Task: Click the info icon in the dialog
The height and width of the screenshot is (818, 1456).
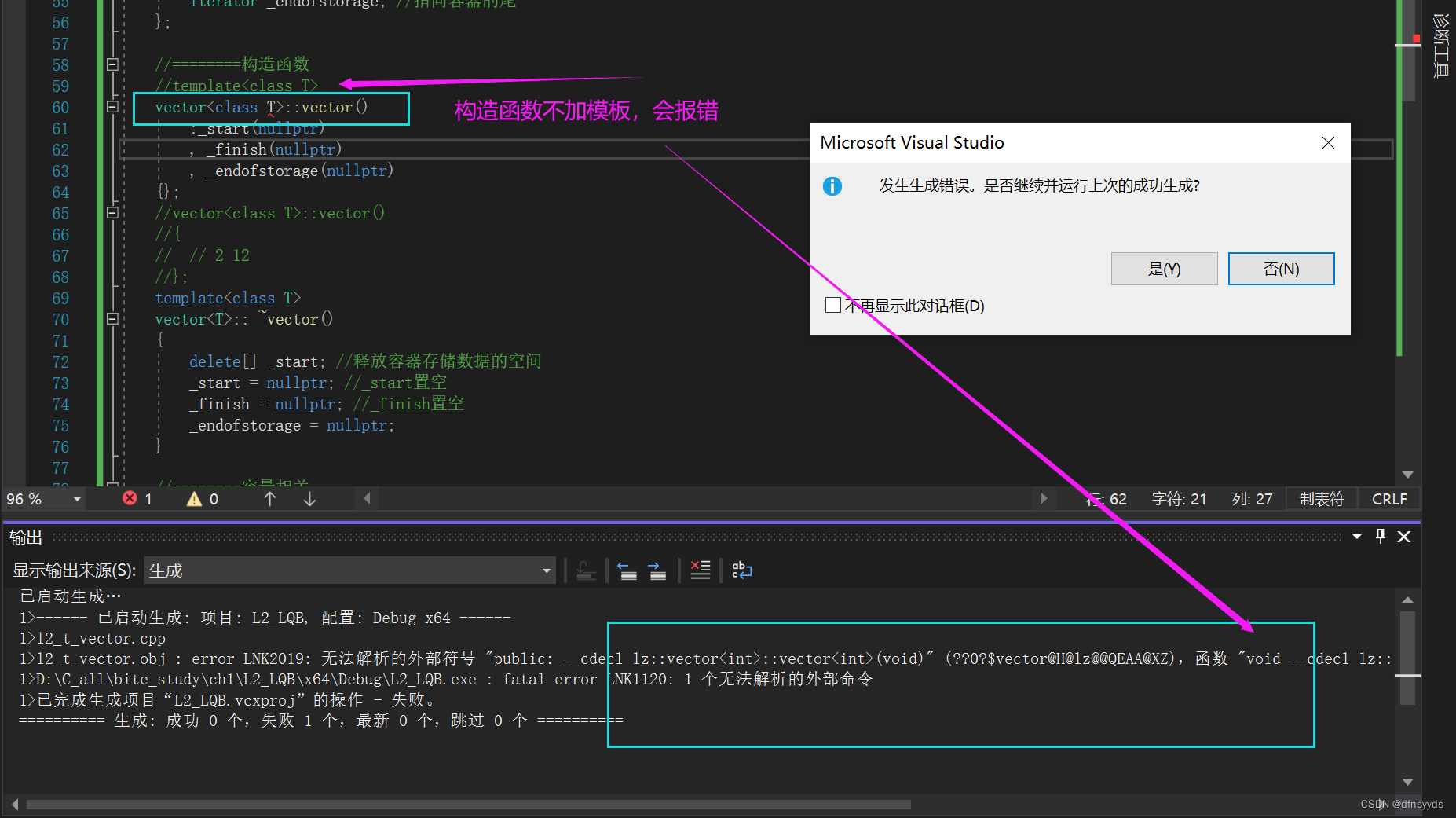Action: (x=832, y=186)
